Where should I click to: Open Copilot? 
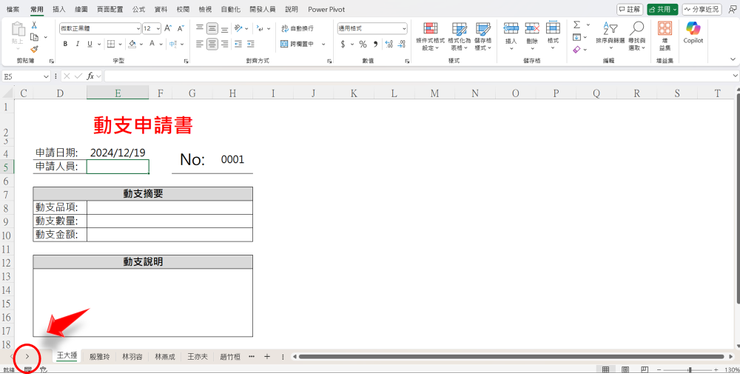(x=693, y=33)
